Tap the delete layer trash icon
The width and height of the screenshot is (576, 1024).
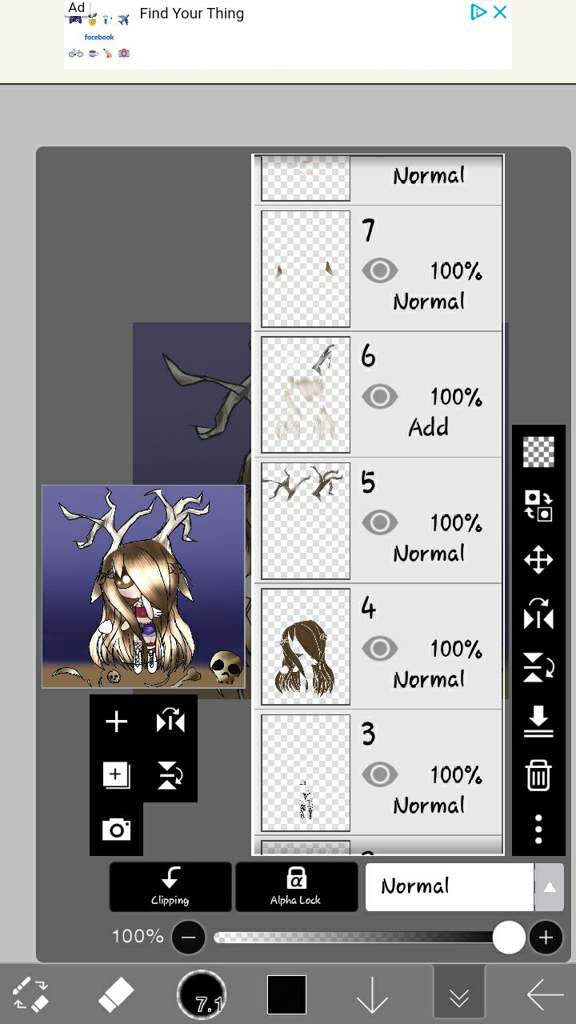[x=538, y=776]
